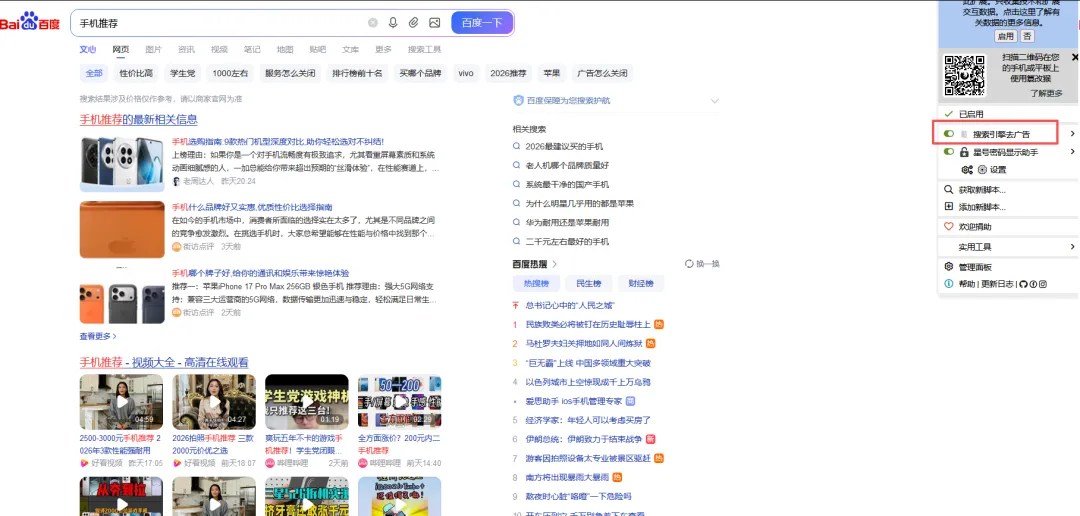The width and height of the screenshot is (1080, 516).
Task: Open the 百度热搜 arrow
Action: pos(554,264)
